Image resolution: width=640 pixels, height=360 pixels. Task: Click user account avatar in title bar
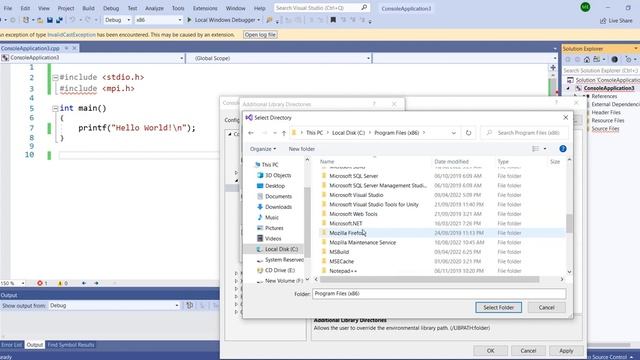[585, 7]
